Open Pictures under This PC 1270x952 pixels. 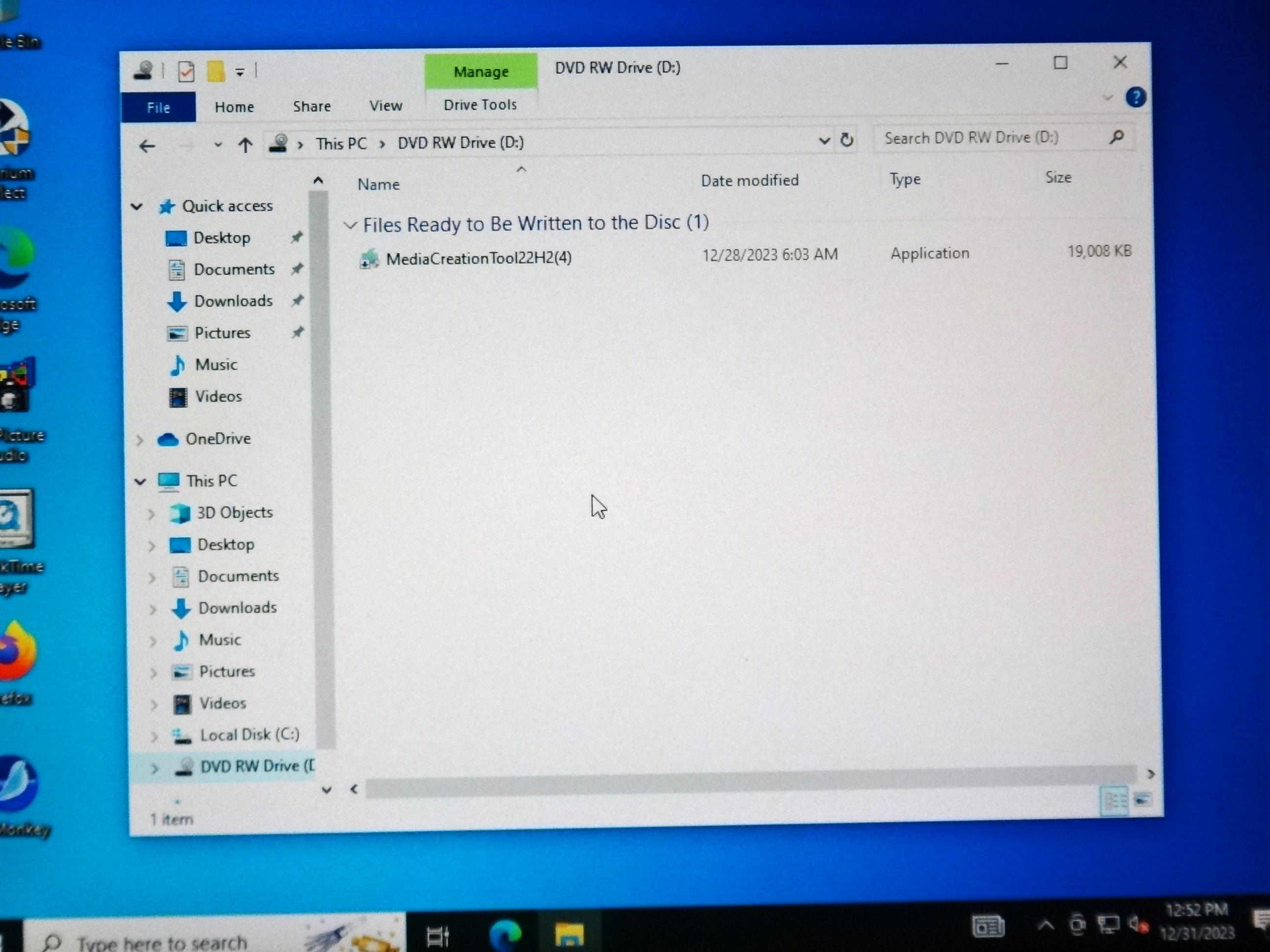click(x=227, y=671)
